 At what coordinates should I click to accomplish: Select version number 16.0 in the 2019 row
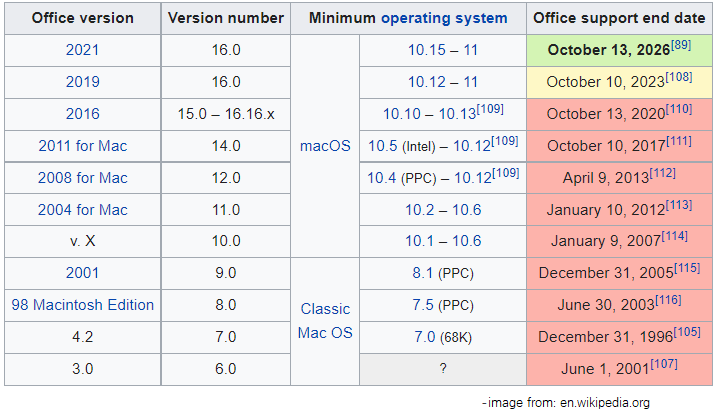click(x=226, y=82)
